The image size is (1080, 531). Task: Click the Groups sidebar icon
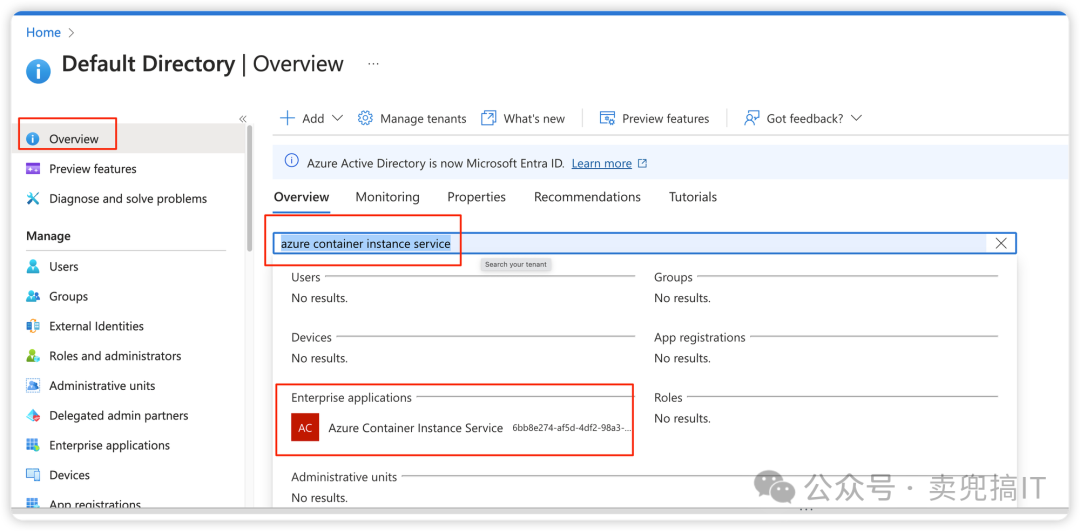pyautogui.click(x=33, y=296)
